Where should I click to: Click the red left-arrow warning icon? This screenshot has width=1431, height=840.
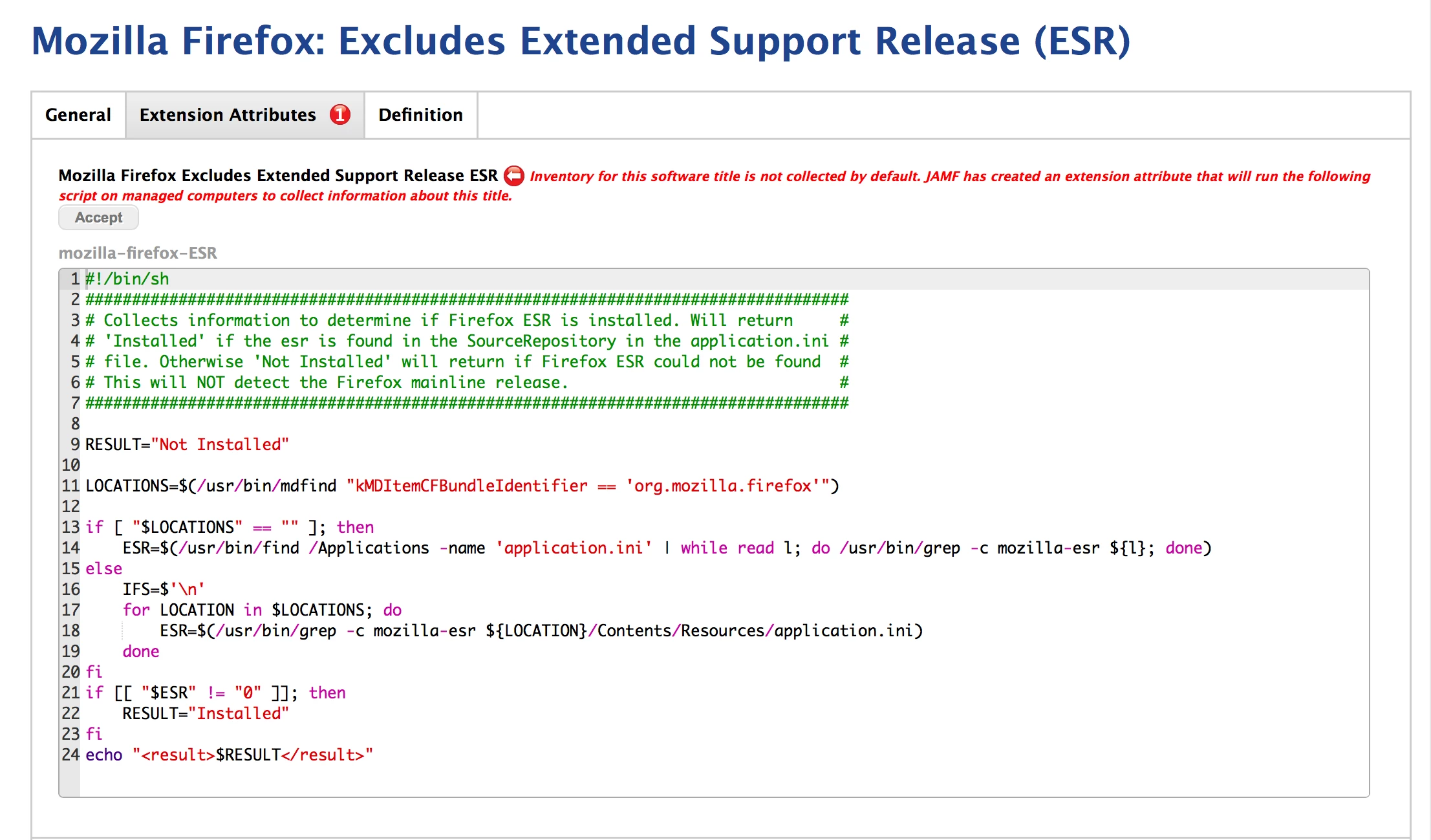coord(514,176)
